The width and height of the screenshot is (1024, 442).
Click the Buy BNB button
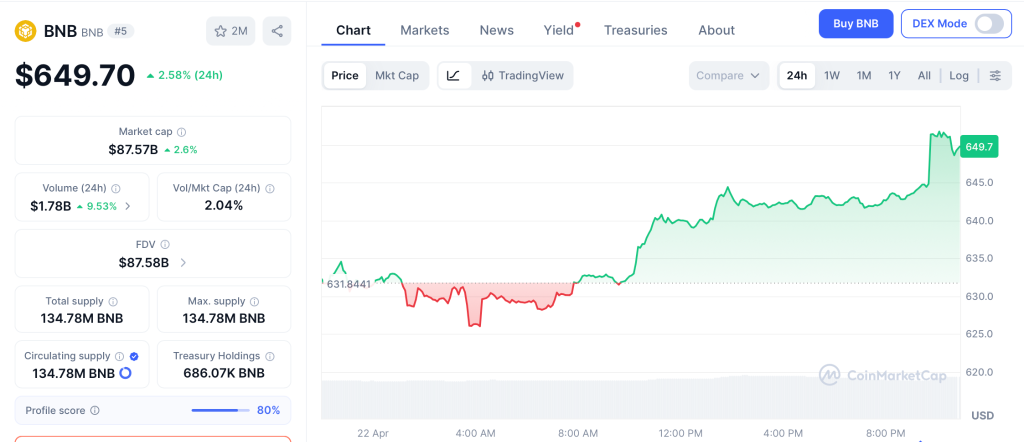click(x=855, y=24)
